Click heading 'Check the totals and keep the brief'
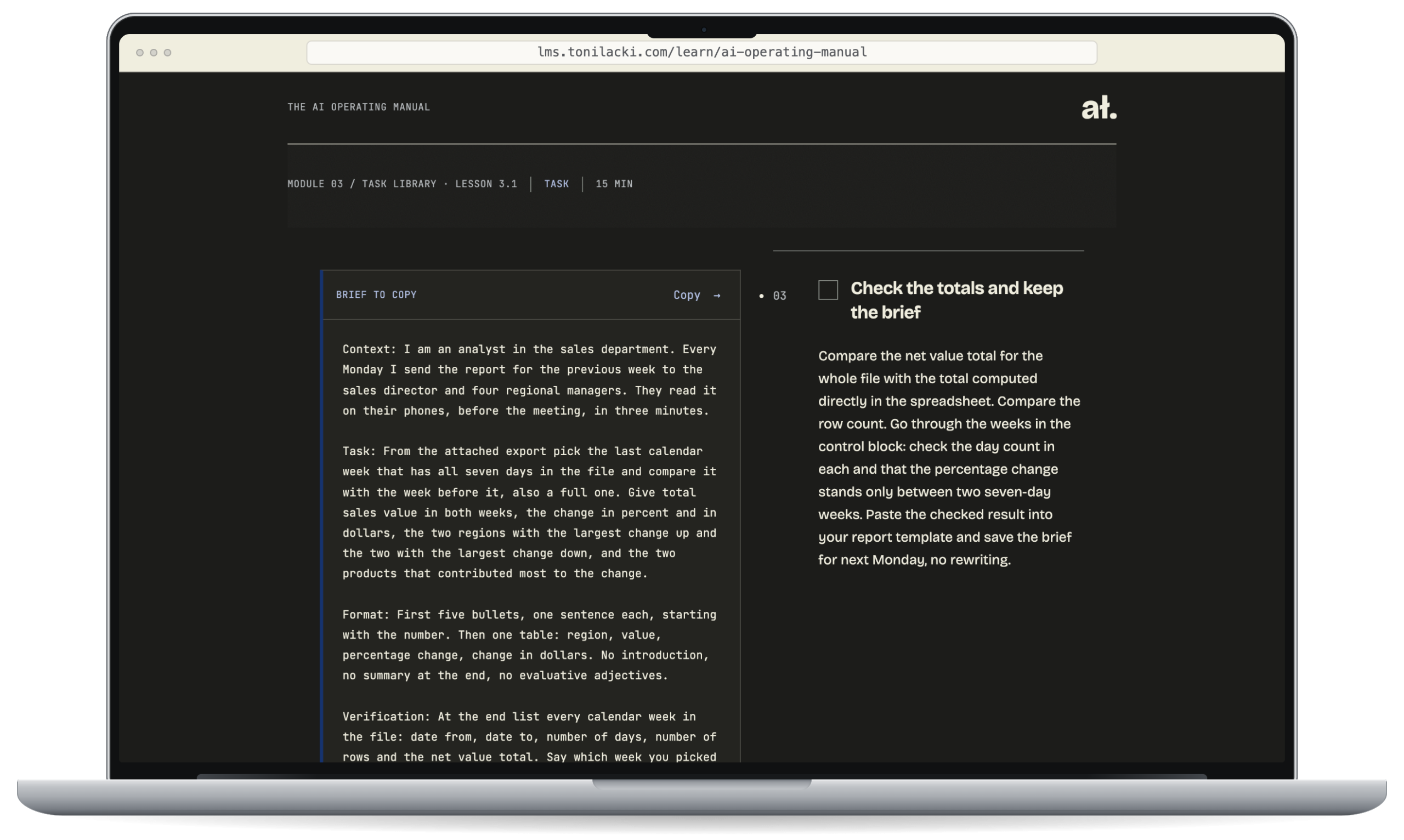 [x=956, y=300]
